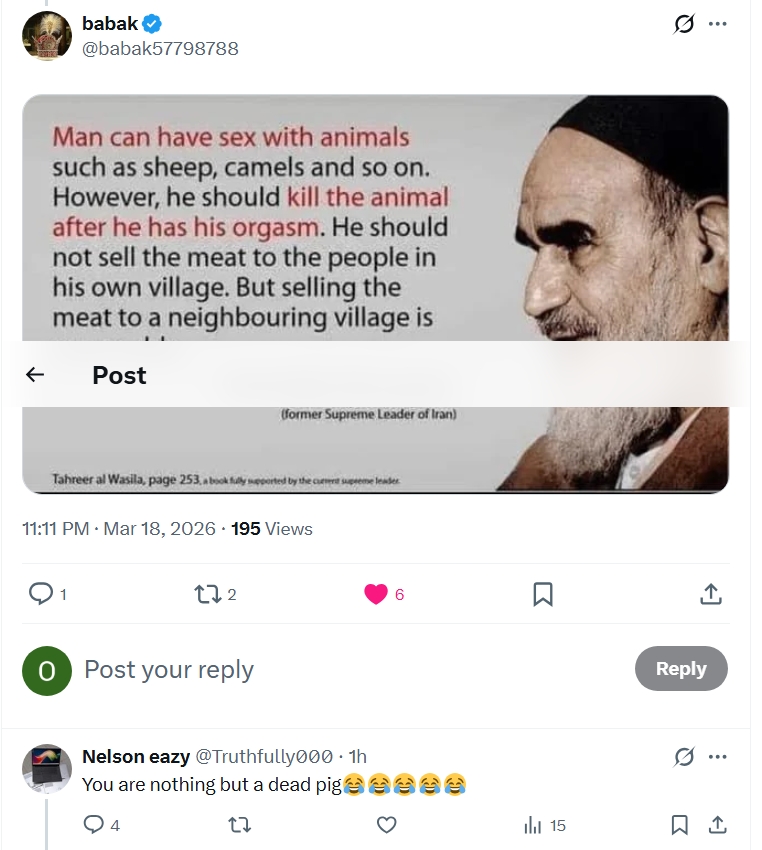Bookmark babak's post

pos(543,594)
